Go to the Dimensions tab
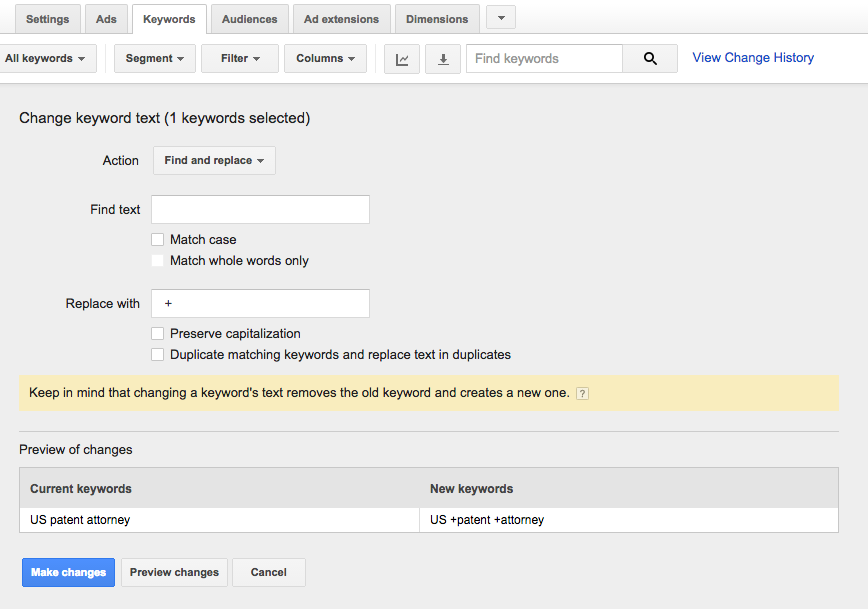 pyautogui.click(x=437, y=19)
